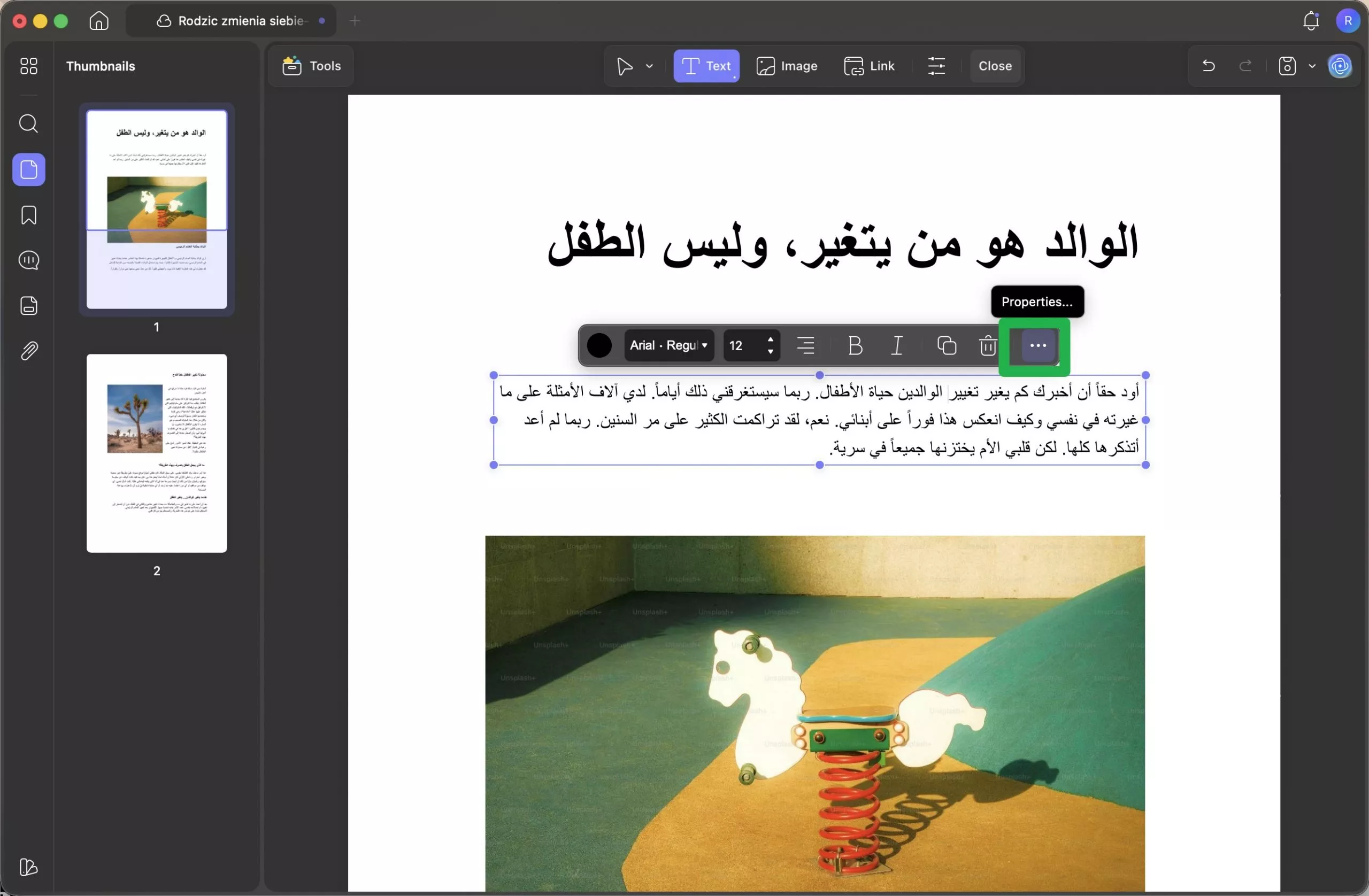
Task: Open the Annotations comments panel
Action: tap(28, 260)
